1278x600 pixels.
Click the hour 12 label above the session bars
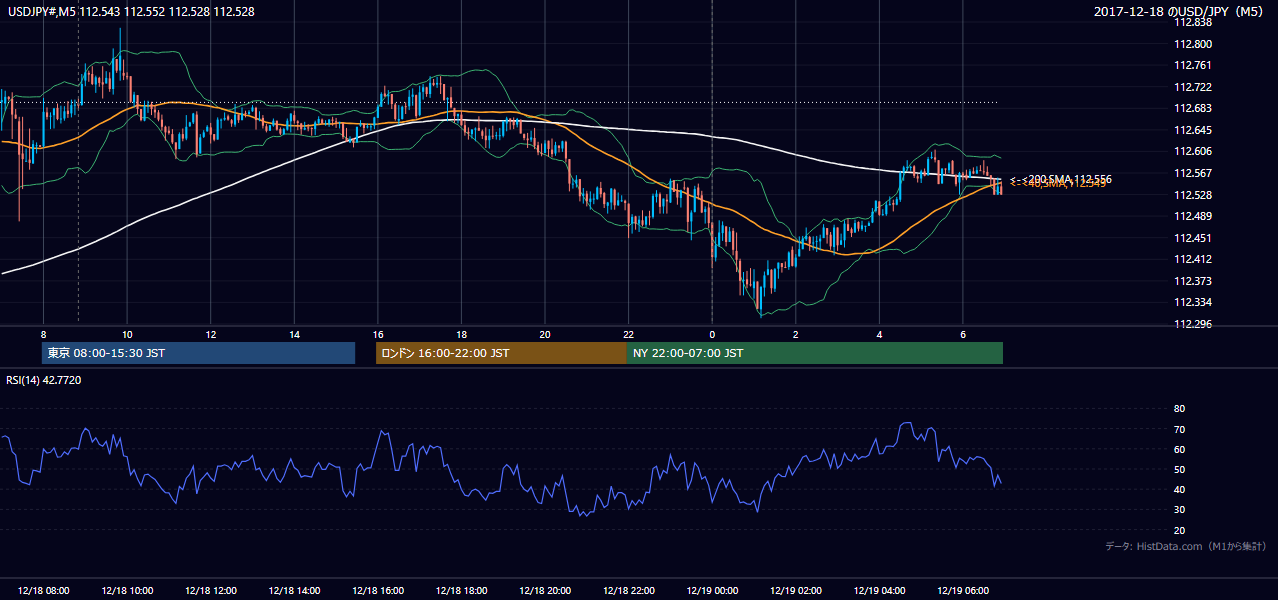211,334
